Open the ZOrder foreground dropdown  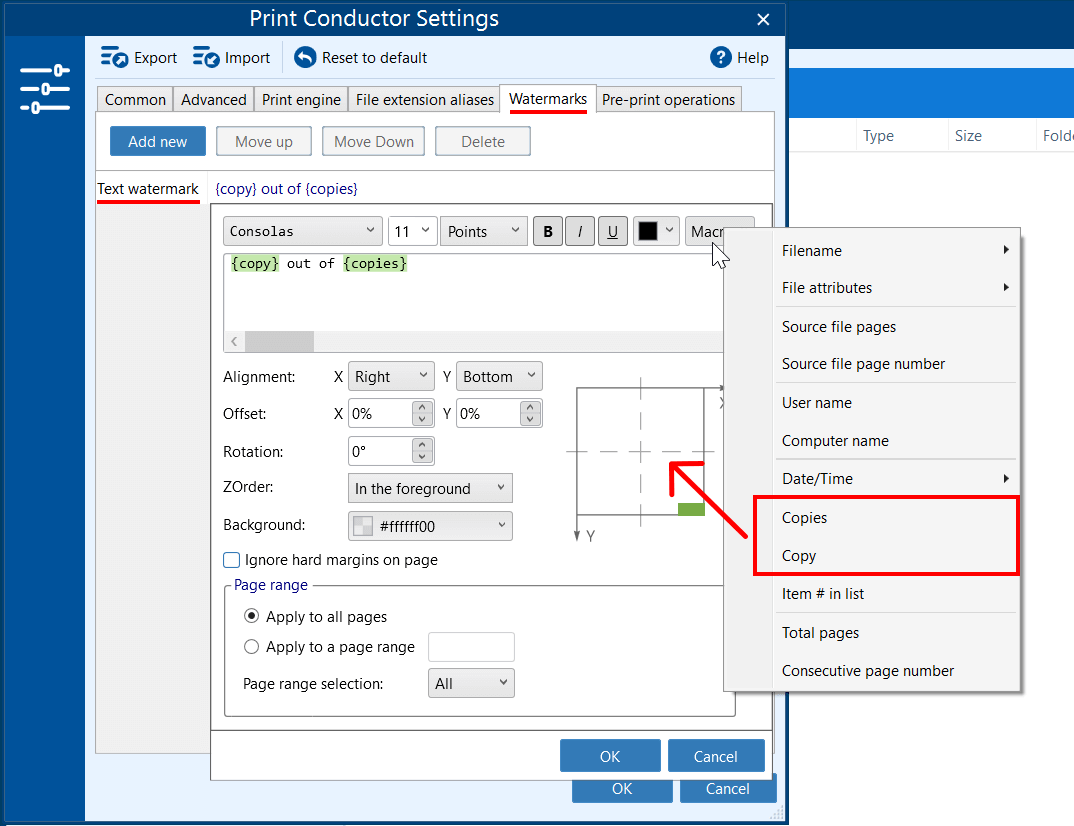[x=430, y=489]
